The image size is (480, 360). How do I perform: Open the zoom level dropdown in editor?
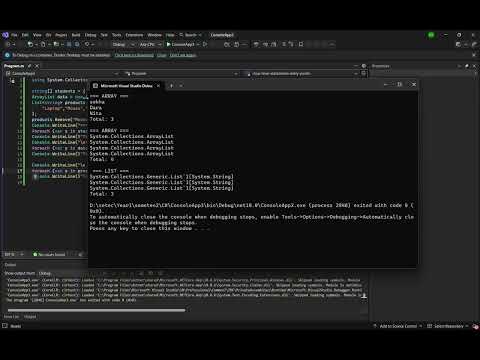(13, 254)
